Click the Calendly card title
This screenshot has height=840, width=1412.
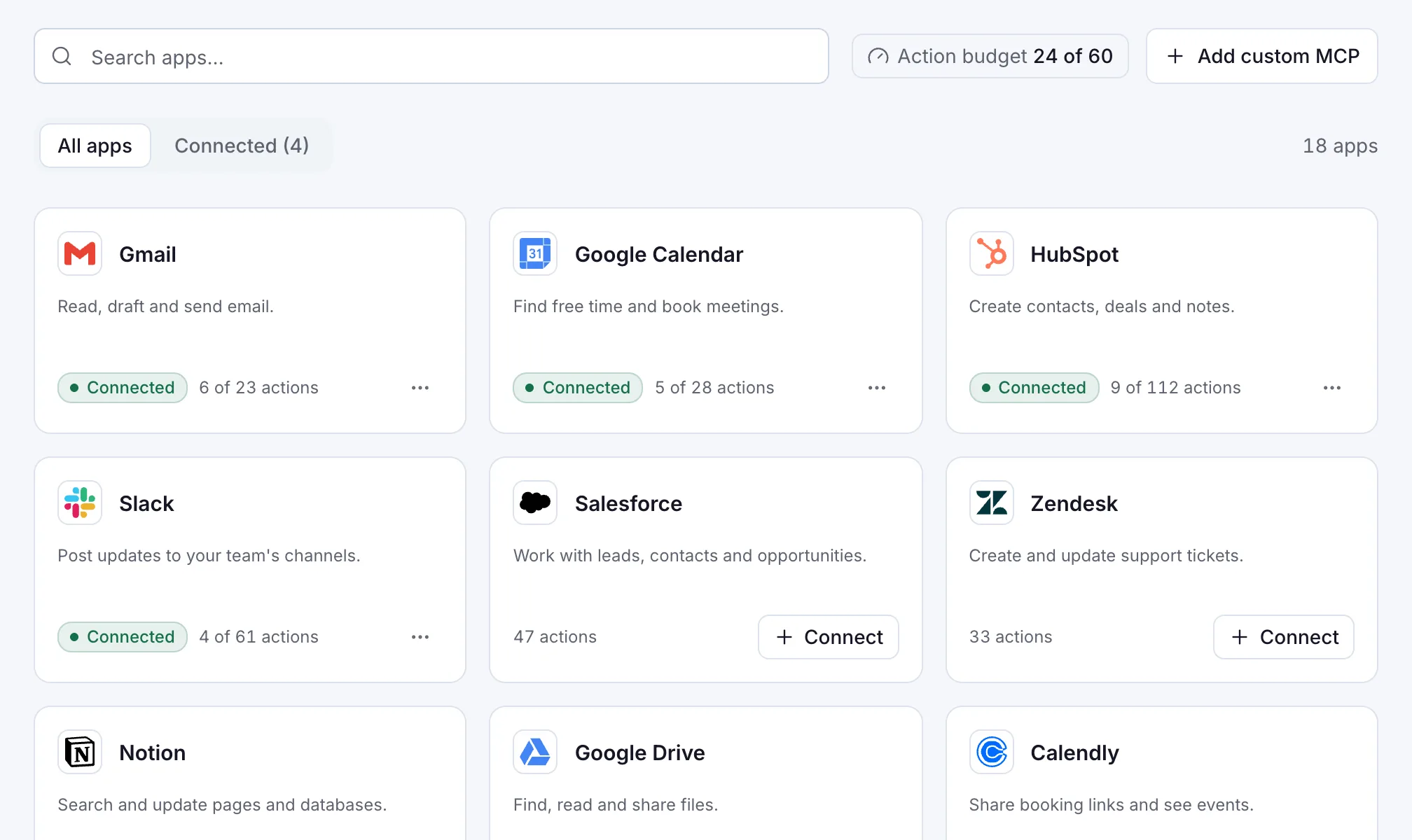[x=1074, y=752]
